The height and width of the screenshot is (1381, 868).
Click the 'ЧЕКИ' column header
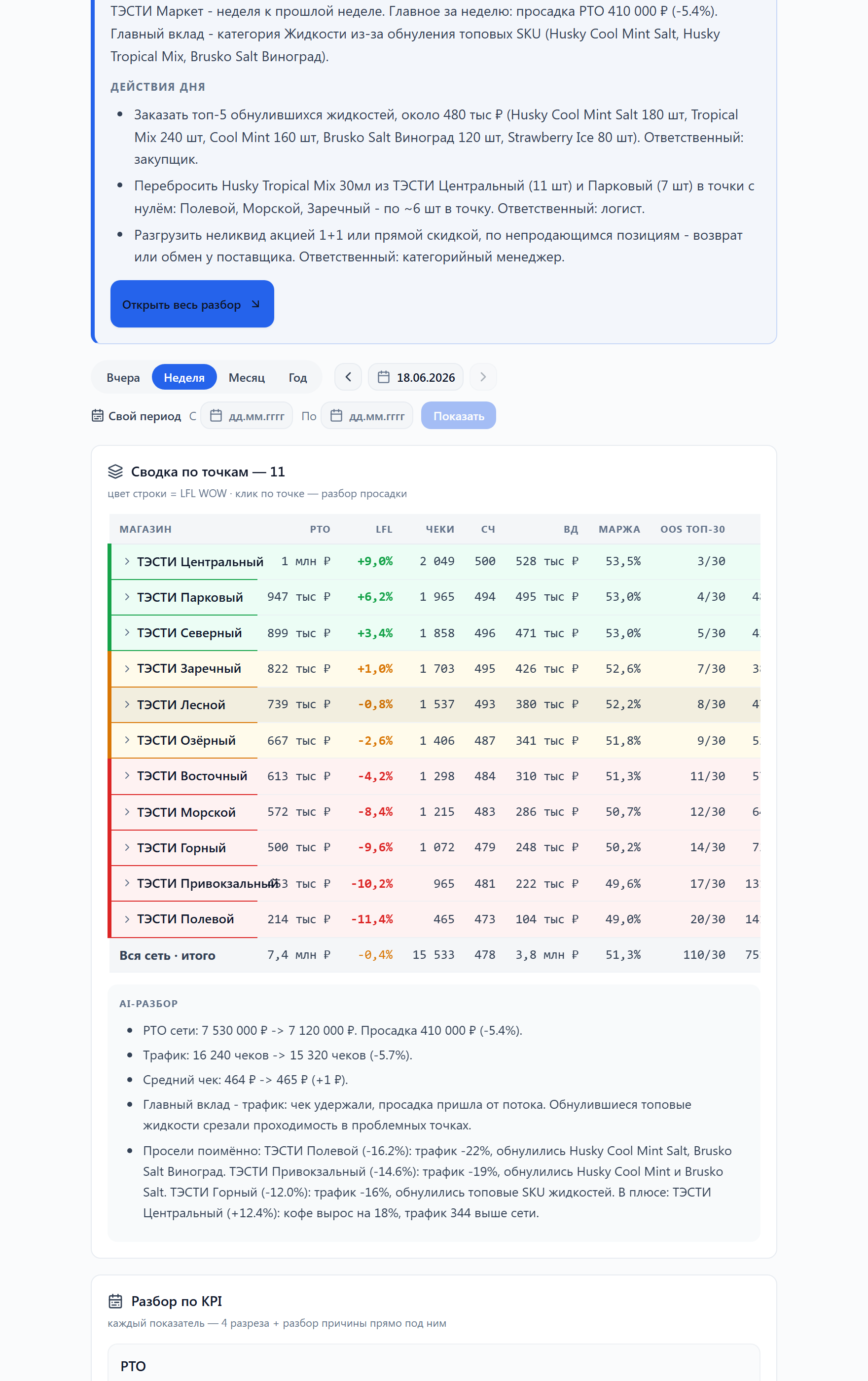pyautogui.click(x=440, y=529)
